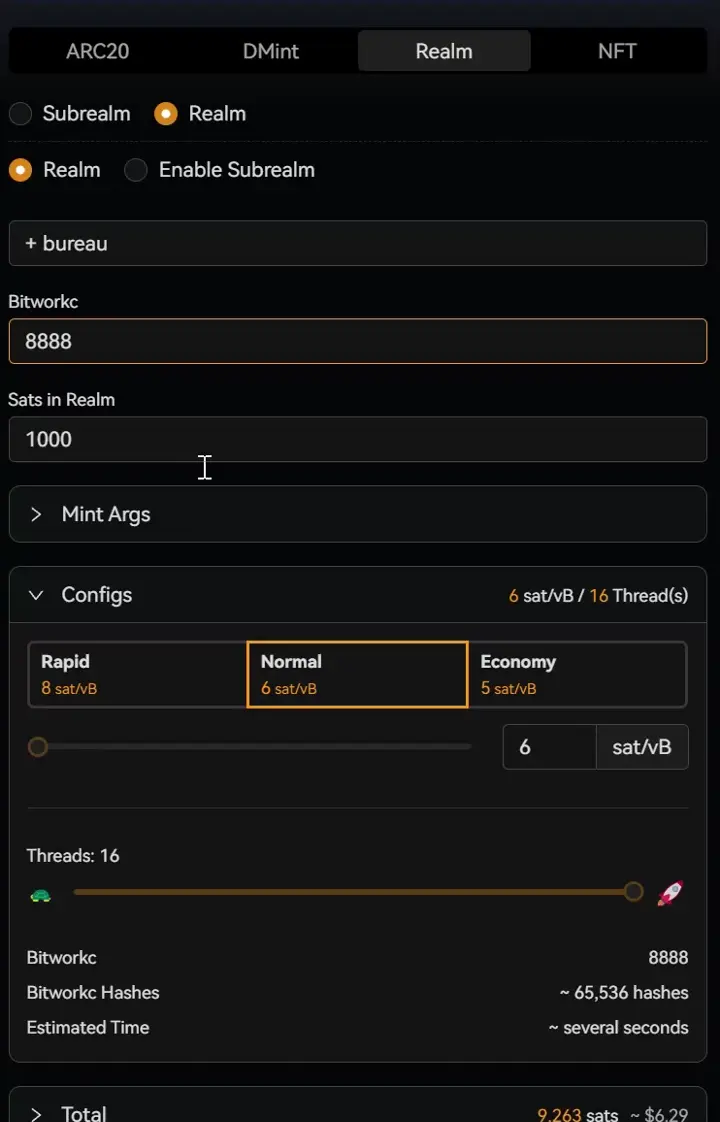Select the top Realm radio option
Screen dimensions: 720x1122
[166, 114]
